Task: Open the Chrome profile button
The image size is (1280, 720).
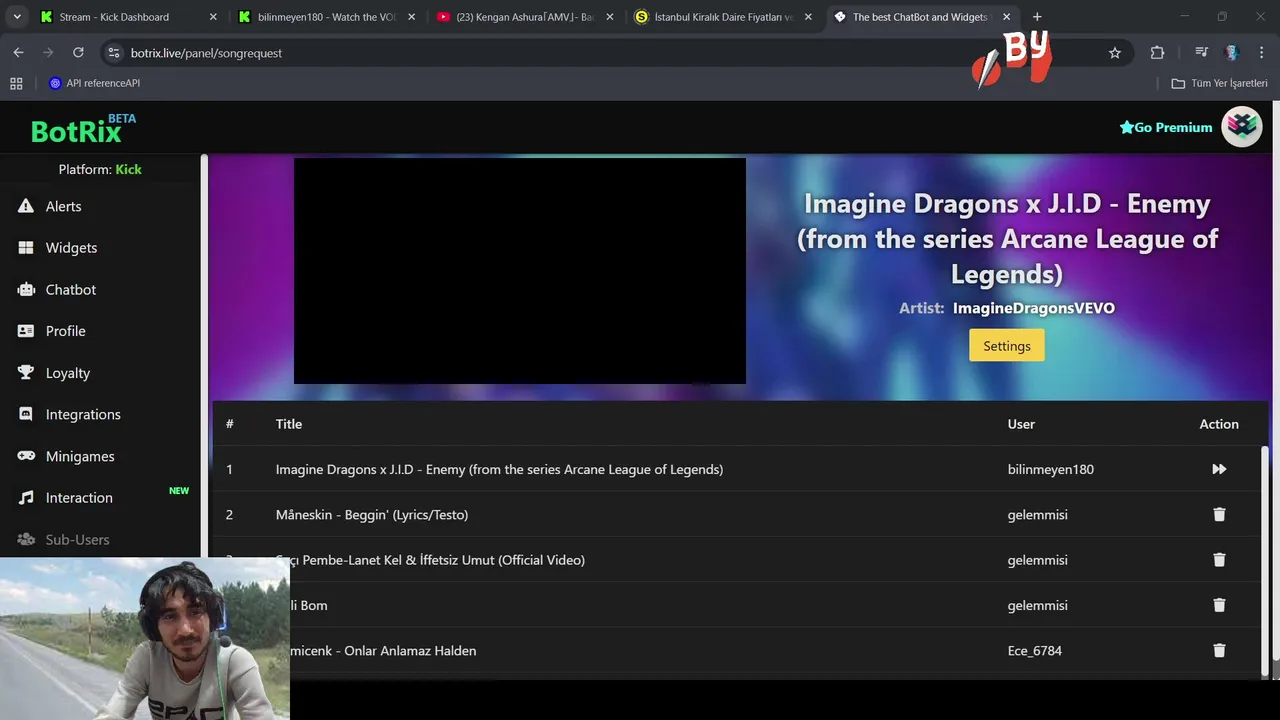Action: (x=1232, y=53)
